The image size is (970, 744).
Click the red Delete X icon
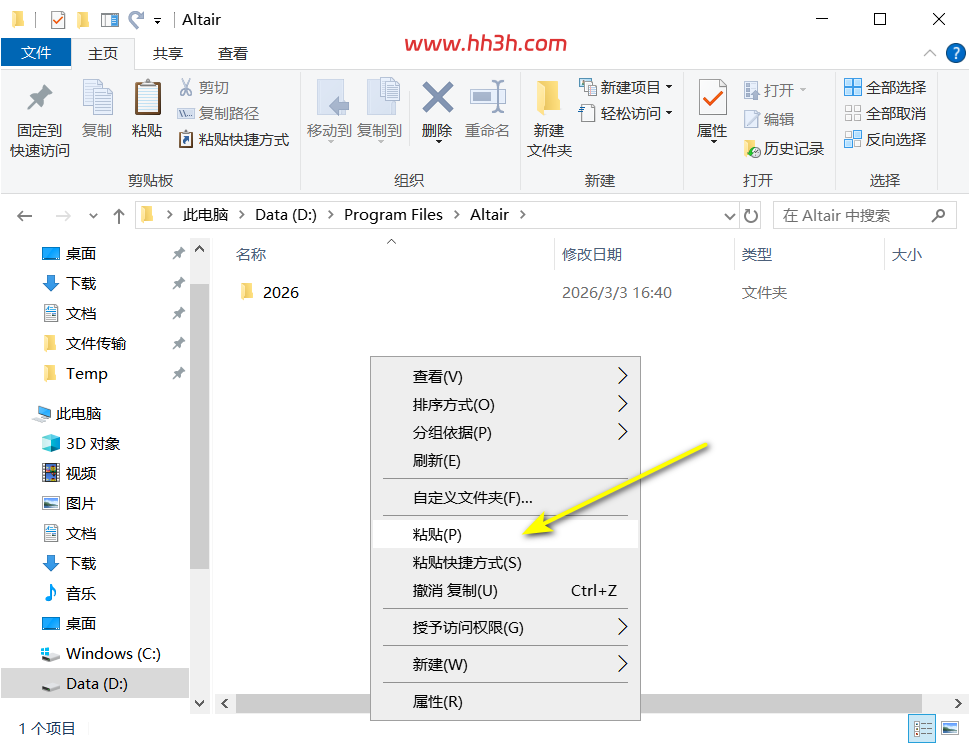tap(437, 97)
